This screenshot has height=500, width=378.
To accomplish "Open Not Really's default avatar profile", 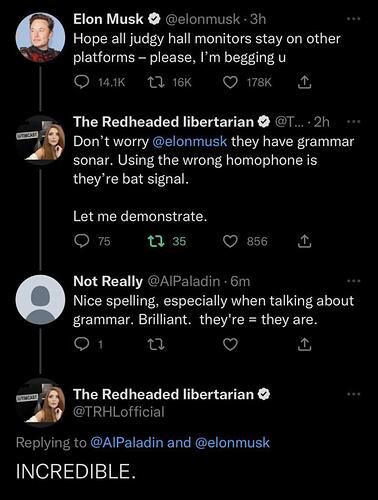I will pos(40,299).
